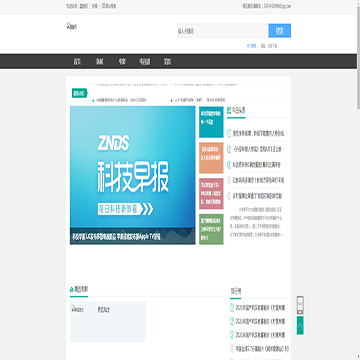The width and height of the screenshot is (360, 360).
Task: Click the green back-to-top arrow button
Action: point(300,326)
